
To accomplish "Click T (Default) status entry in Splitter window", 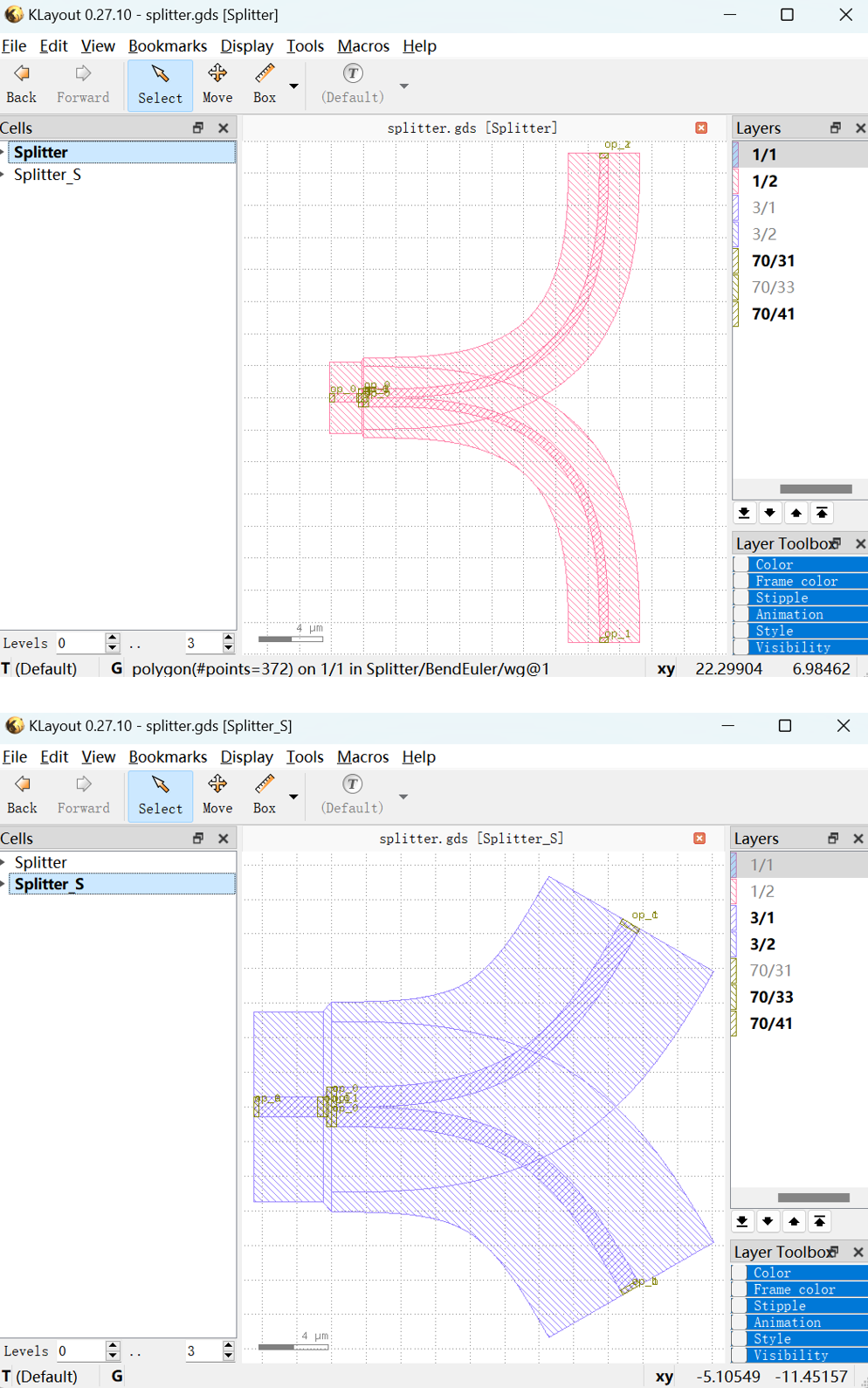I will click(x=39, y=669).
